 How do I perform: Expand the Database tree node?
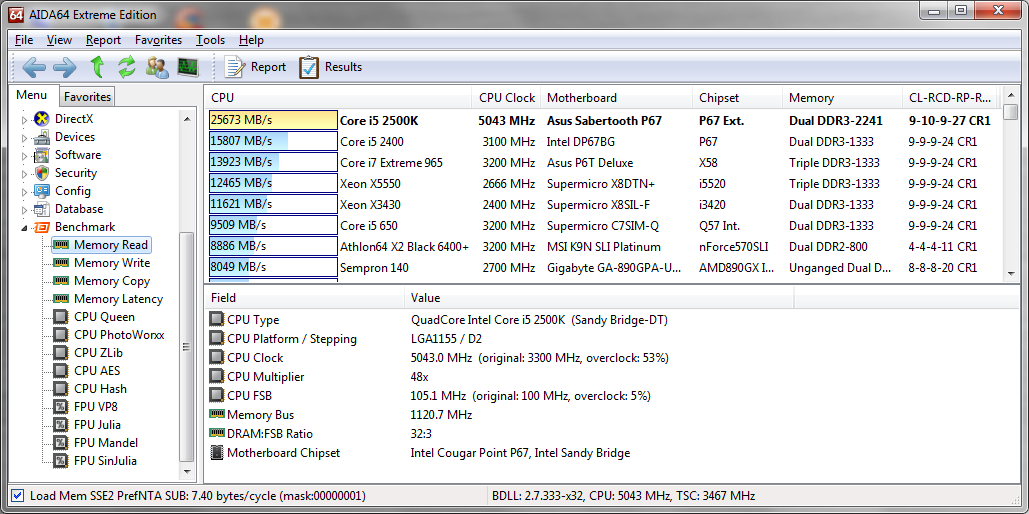coord(25,210)
